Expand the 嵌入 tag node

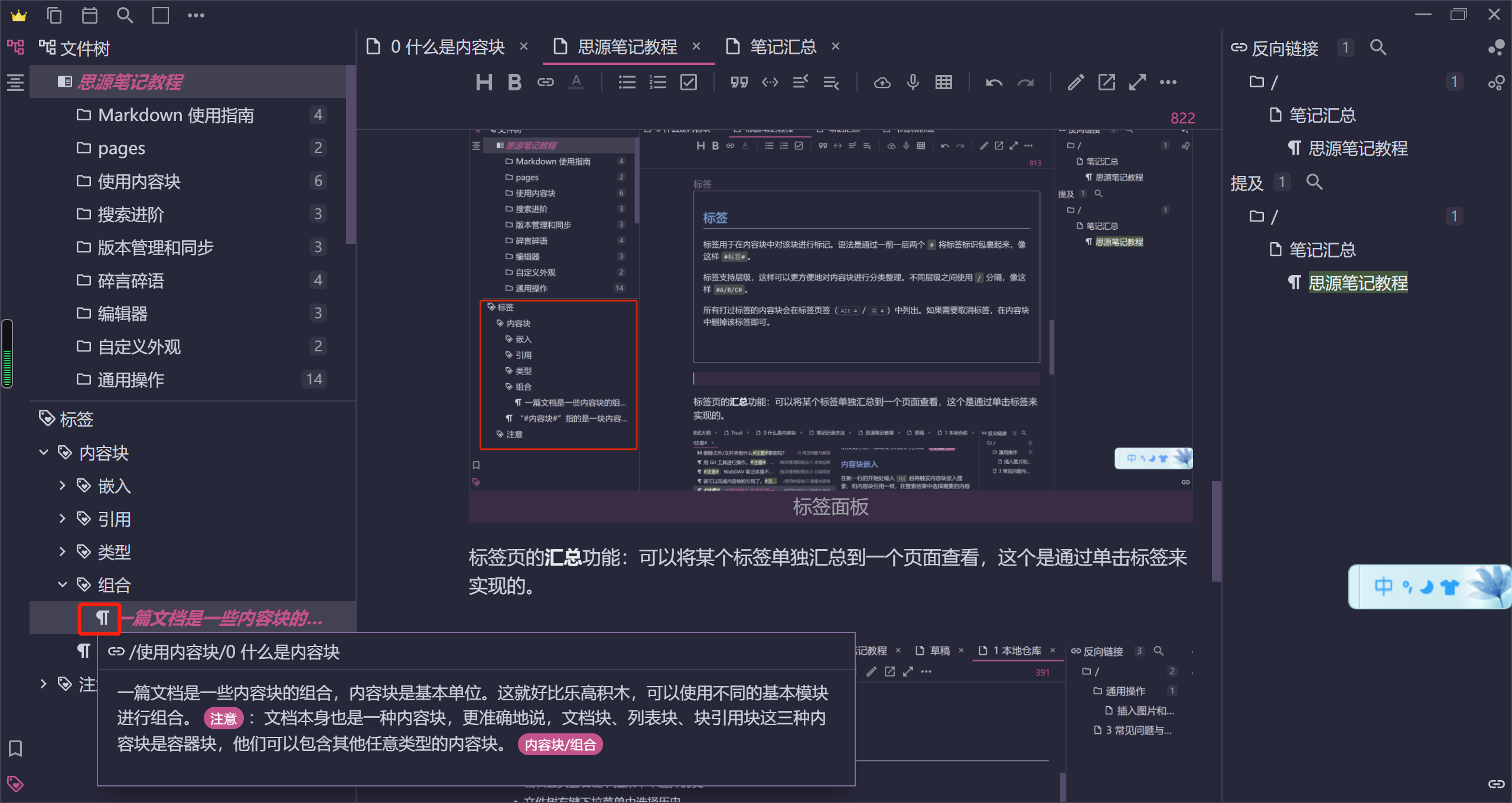63,486
